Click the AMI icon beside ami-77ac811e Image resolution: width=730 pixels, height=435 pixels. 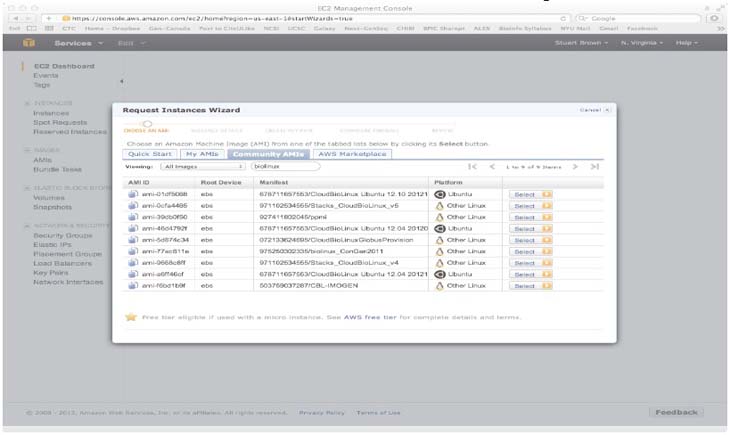(133, 251)
